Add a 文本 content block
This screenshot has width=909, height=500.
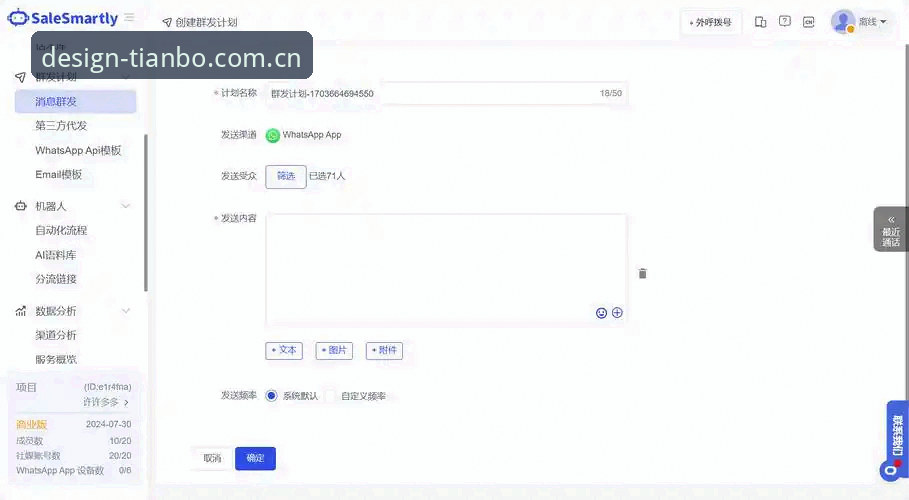click(x=284, y=350)
